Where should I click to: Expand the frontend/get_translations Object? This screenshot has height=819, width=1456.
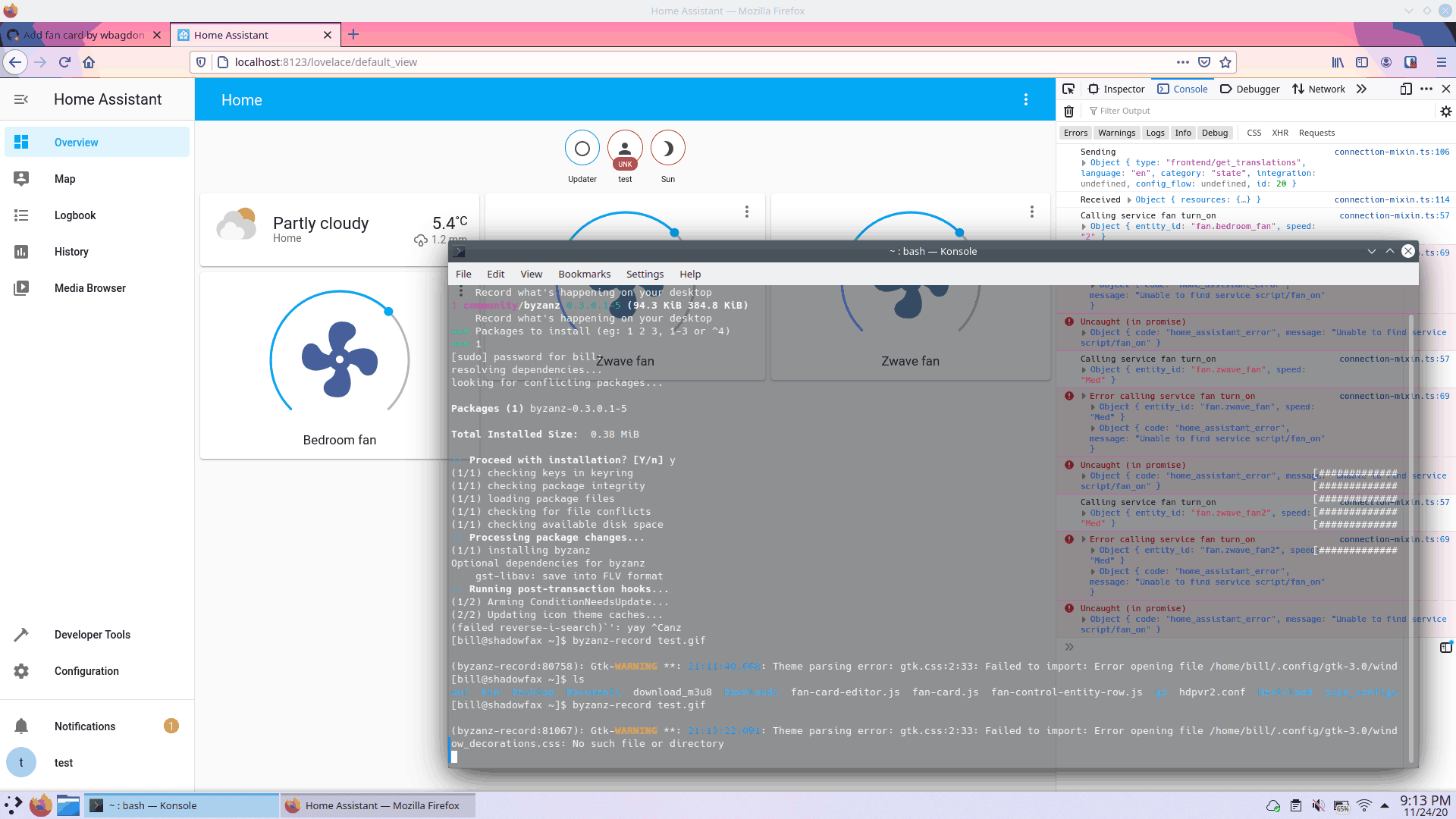(x=1084, y=163)
